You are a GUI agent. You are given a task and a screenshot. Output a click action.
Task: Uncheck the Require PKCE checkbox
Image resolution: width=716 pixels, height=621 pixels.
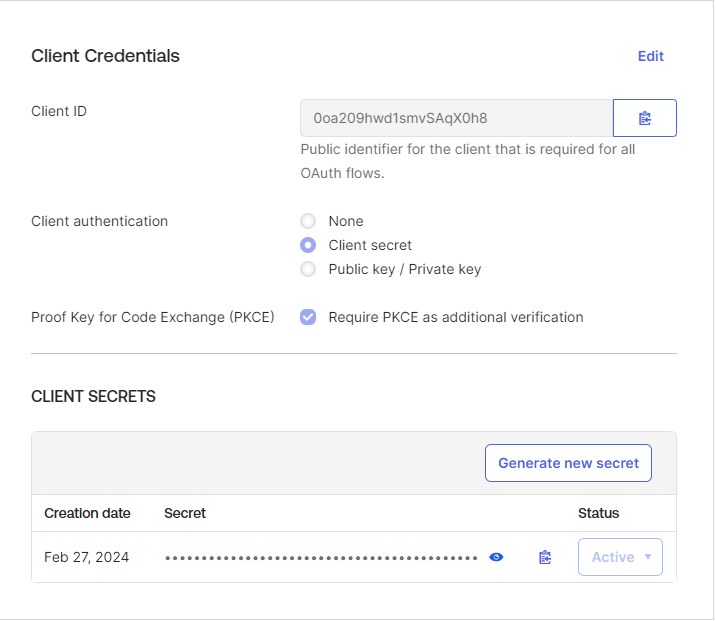click(x=308, y=317)
